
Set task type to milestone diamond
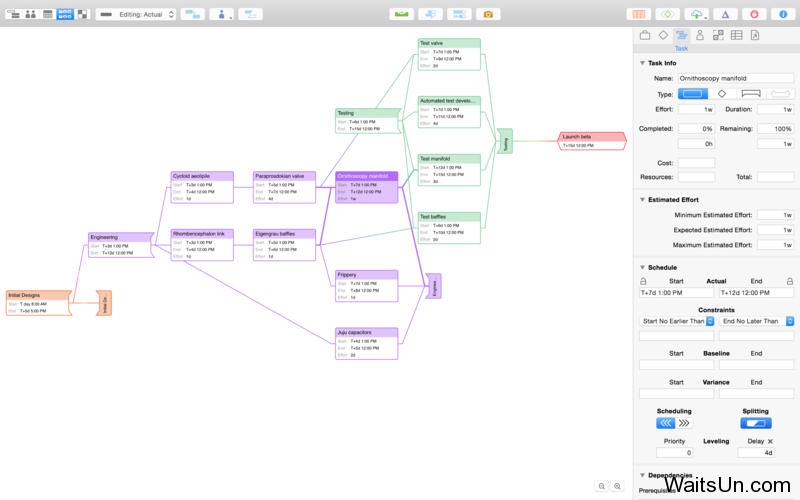[x=722, y=94]
